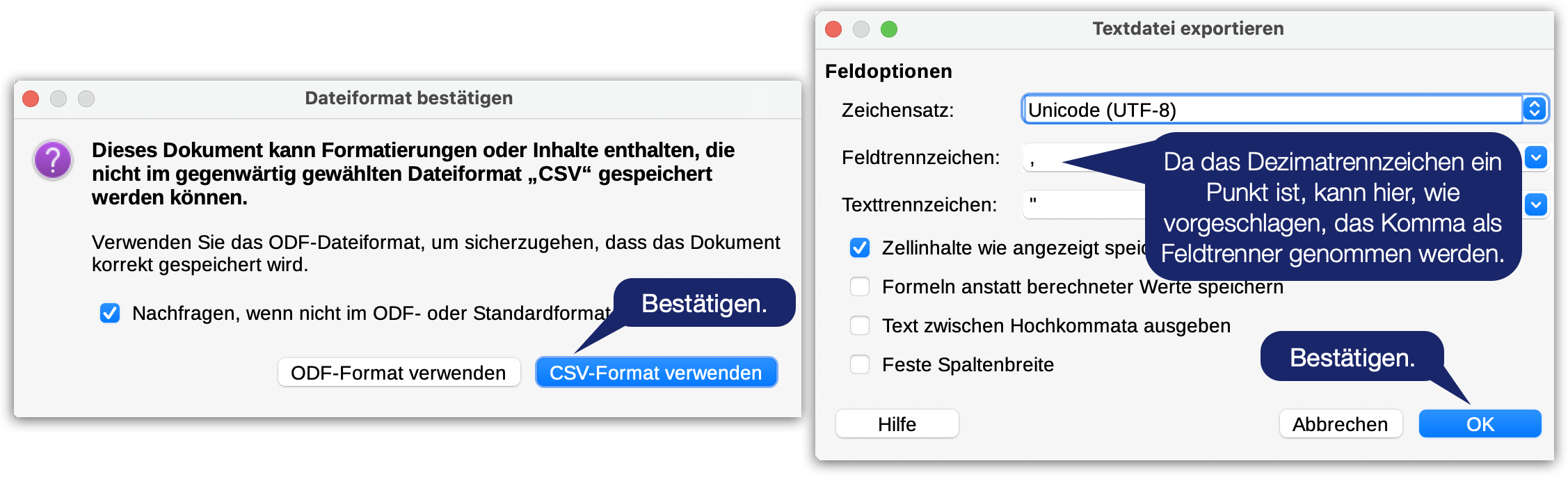The height and width of the screenshot is (477, 1568).
Task: Click the purple question mark icon
Action: coord(53,160)
